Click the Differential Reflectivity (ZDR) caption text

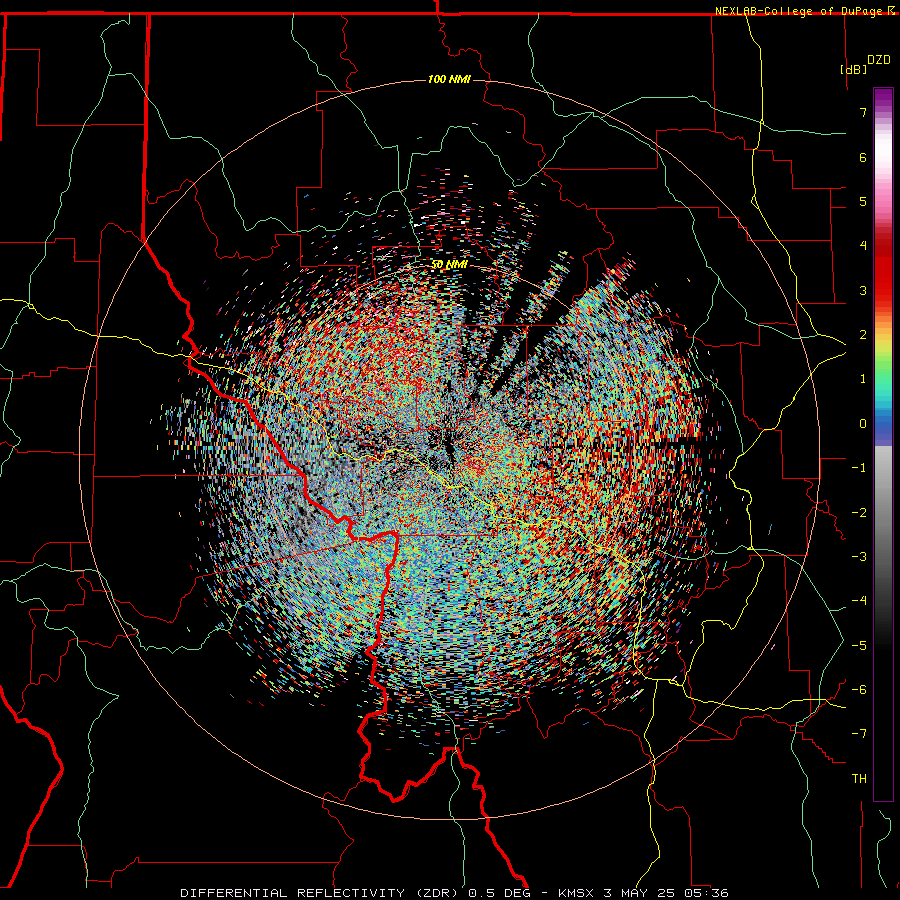[x=322, y=893]
